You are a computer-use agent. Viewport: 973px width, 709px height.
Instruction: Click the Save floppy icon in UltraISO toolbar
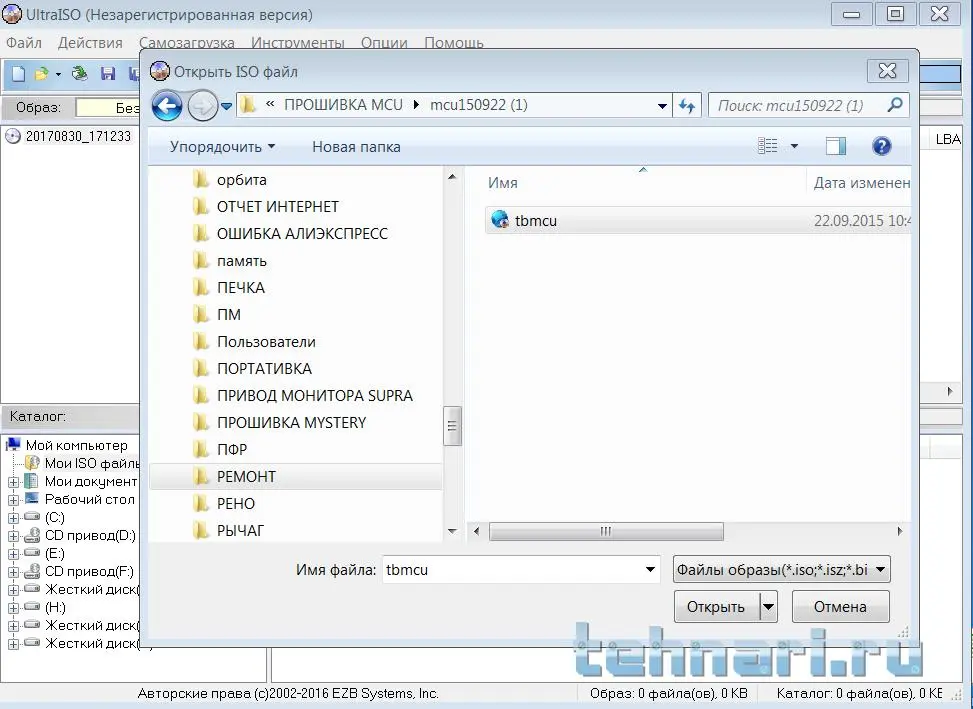[108, 74]
